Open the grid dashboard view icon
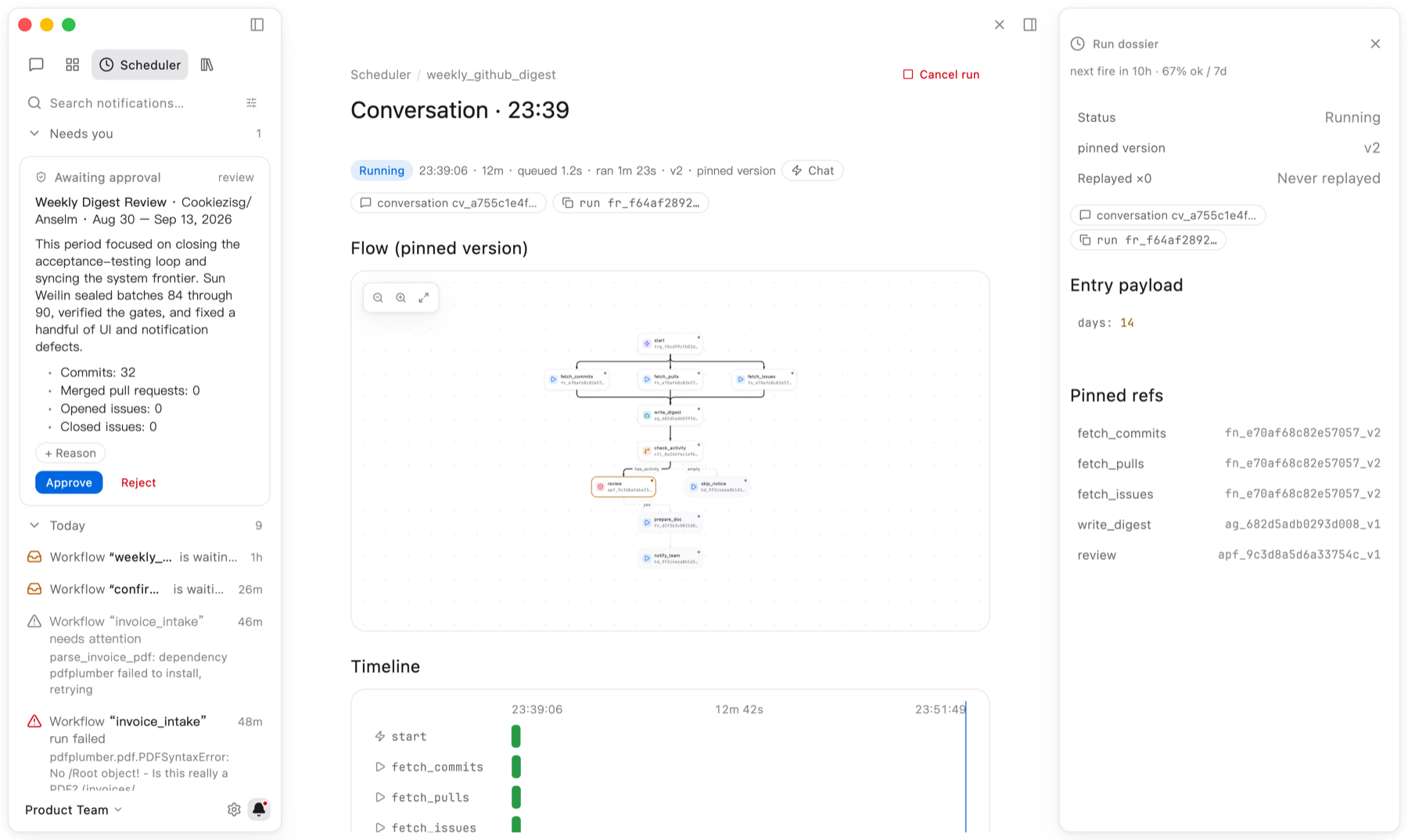 (x=73, y=65)
